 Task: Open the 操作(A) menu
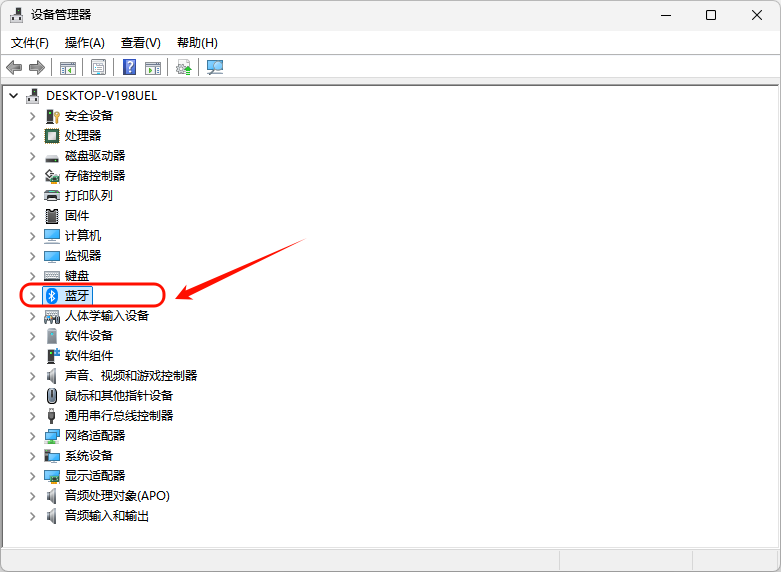pyautogui.click(x=85, y=43)
